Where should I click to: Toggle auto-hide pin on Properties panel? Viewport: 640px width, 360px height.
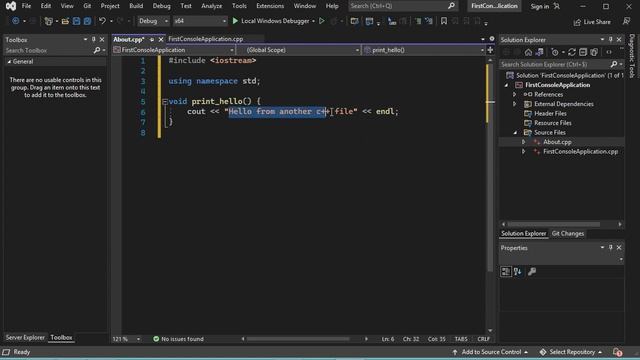(611, 248)
